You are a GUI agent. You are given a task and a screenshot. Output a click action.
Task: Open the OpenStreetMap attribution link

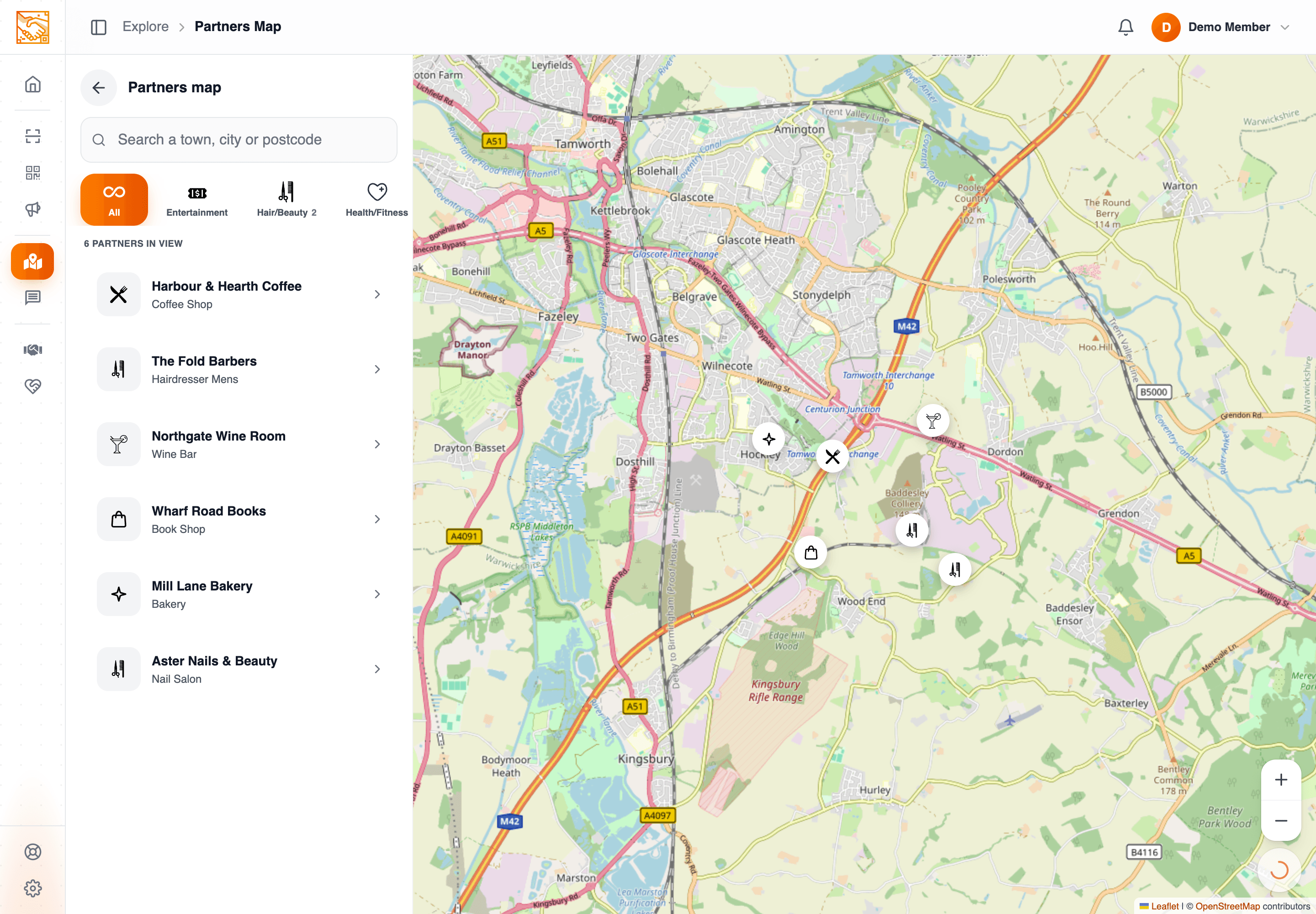tap(1227, 906)
